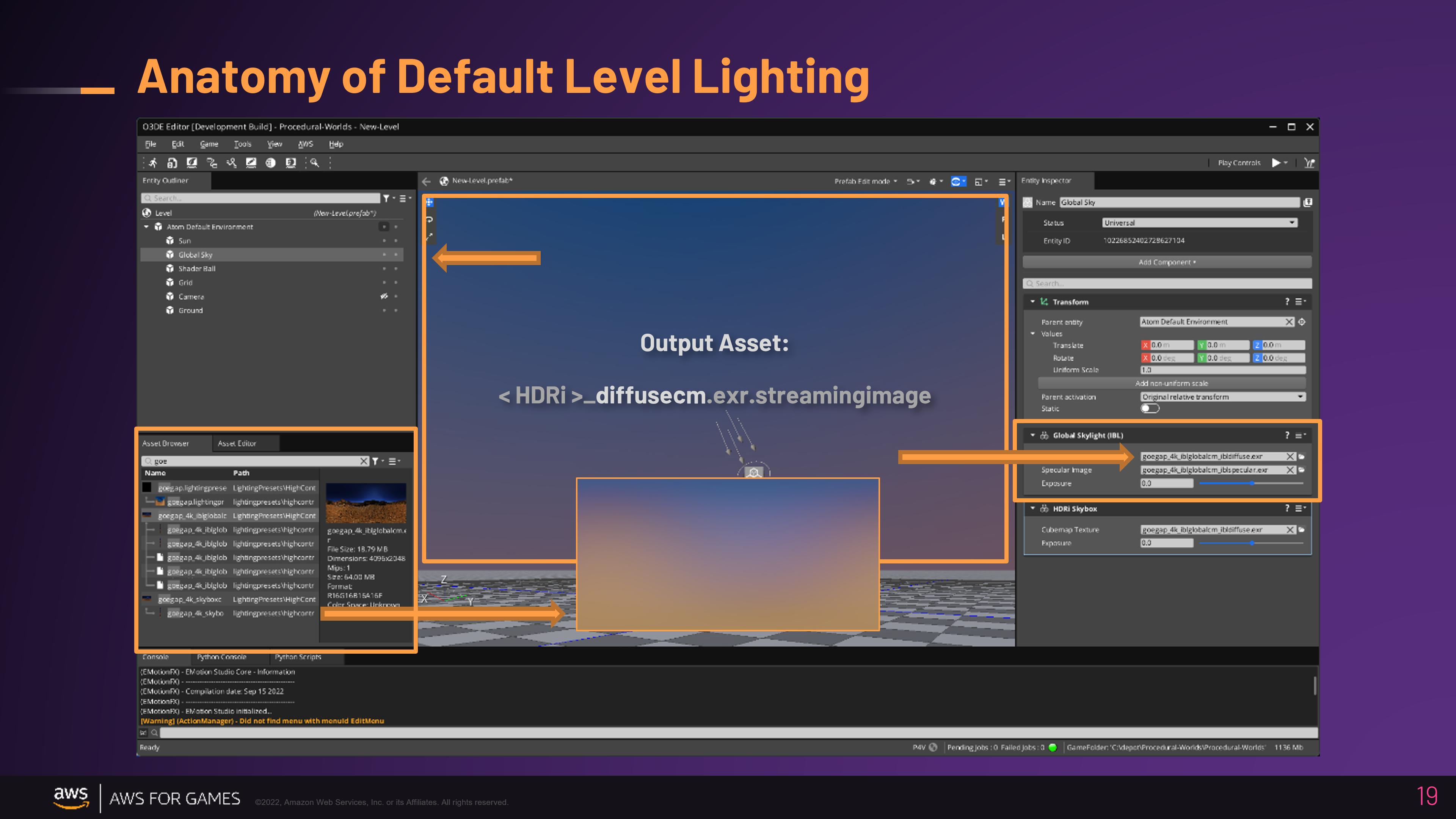Click the globe icon in the top toolbar
Screen dimensions: 1456x819
point(271,163)
